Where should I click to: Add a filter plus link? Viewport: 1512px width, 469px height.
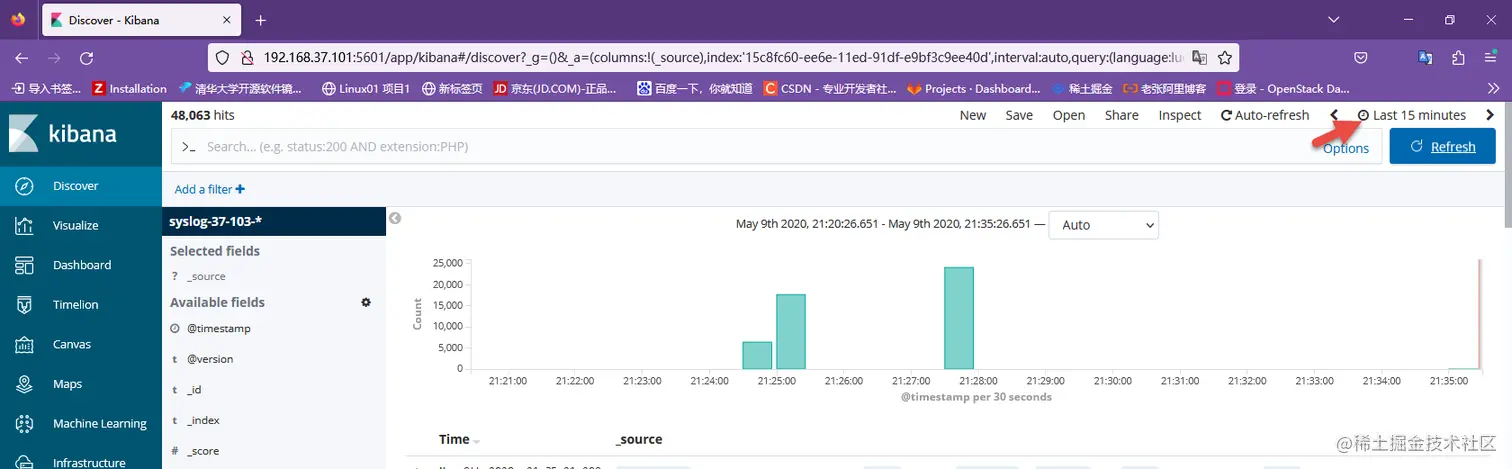pos(210,189)
